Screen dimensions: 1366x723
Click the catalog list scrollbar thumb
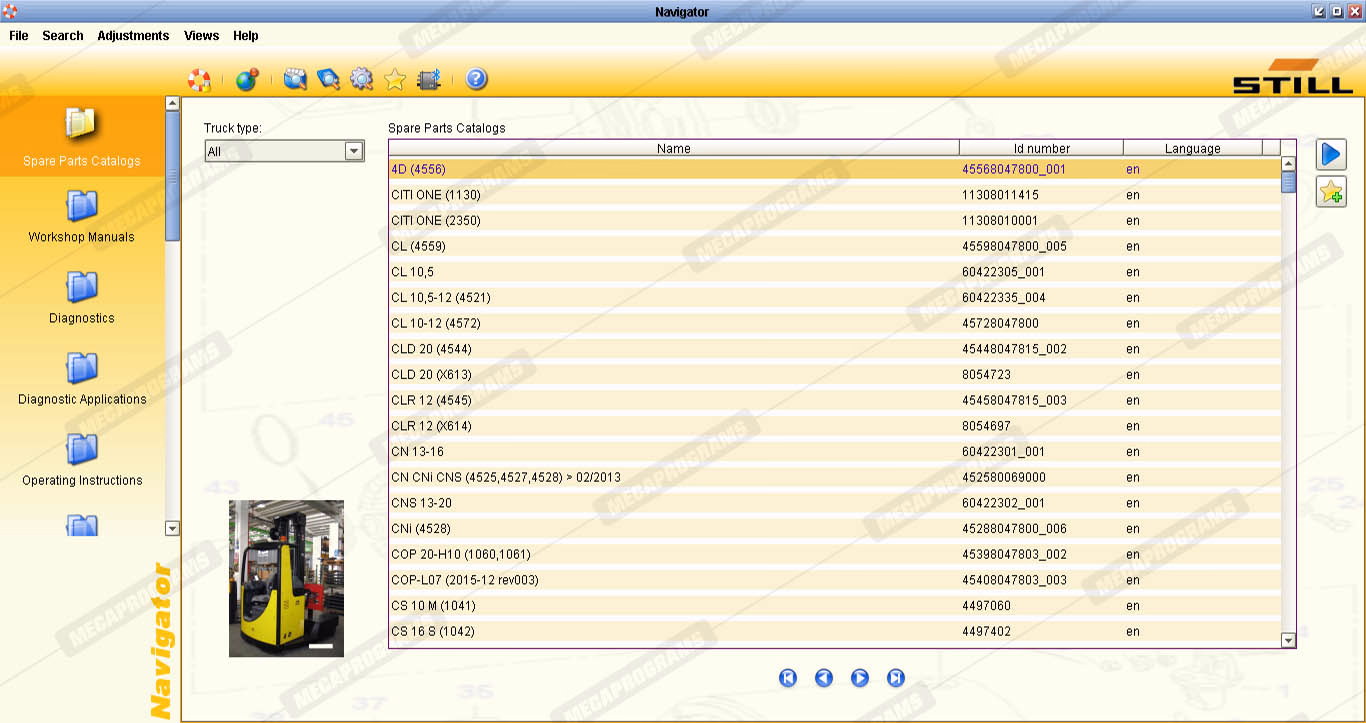pos(1288,182)
